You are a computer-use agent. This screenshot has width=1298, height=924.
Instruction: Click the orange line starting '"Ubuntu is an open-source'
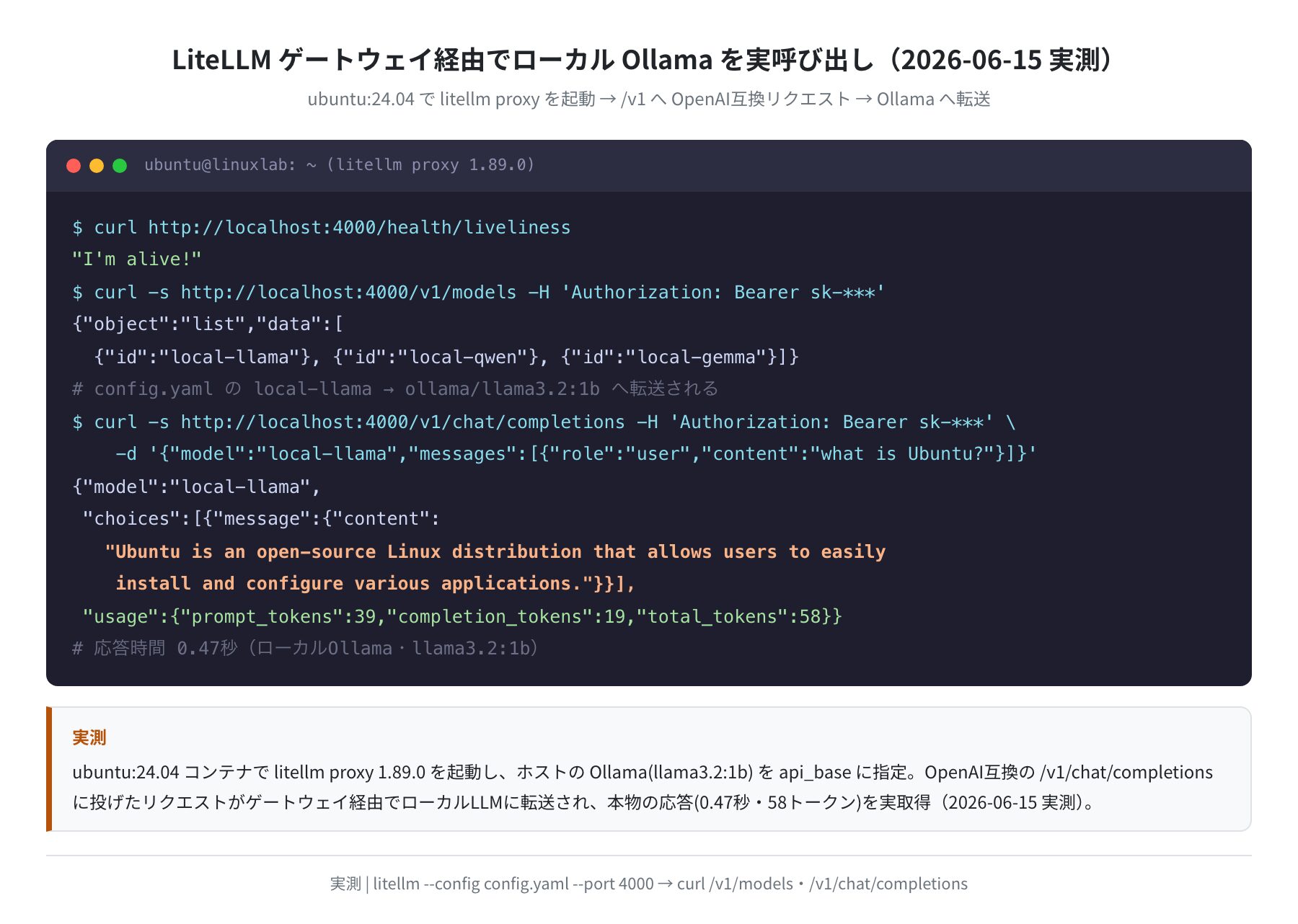[495, 552]
